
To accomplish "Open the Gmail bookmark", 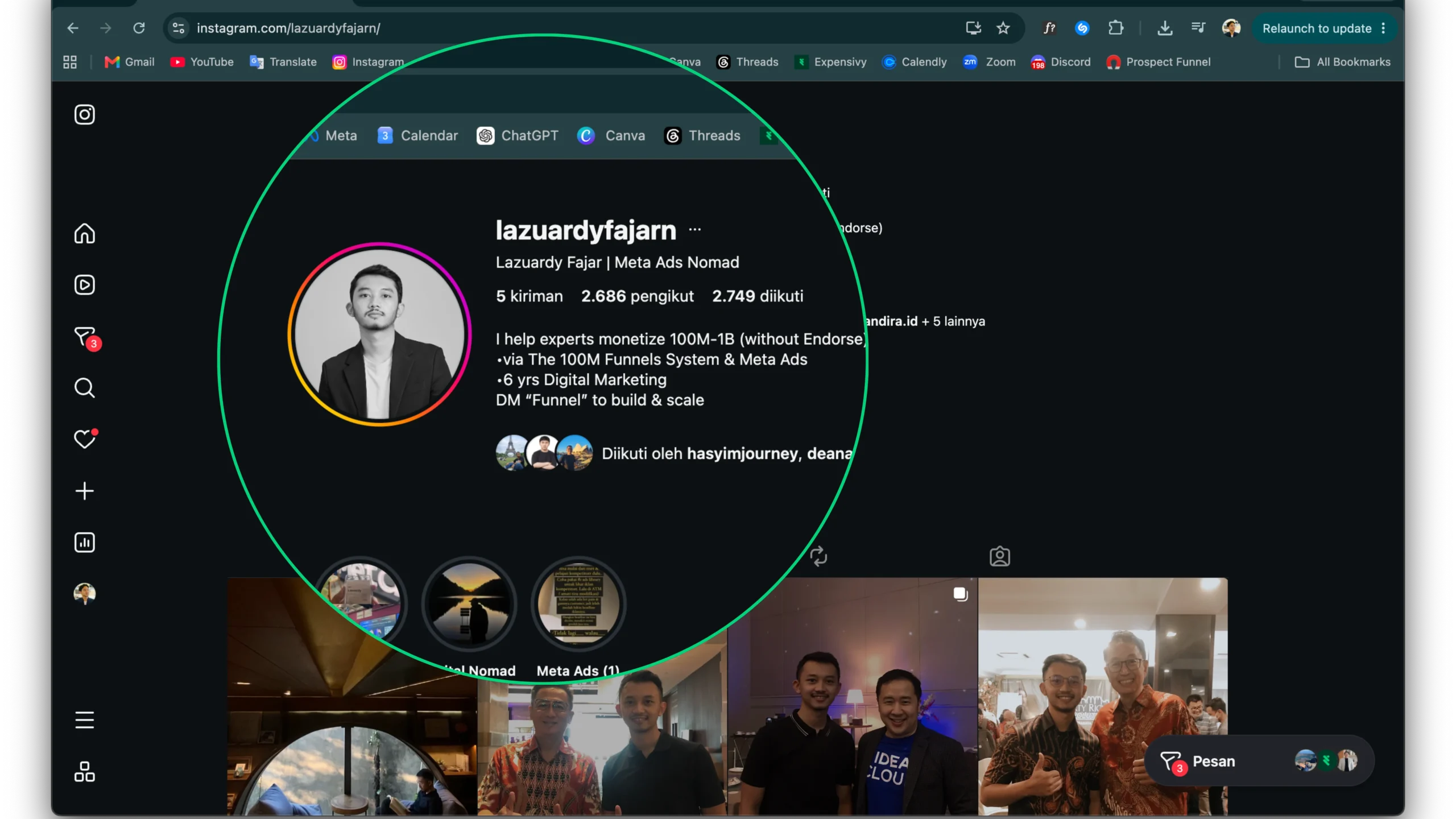I will (x=130, y=62).
